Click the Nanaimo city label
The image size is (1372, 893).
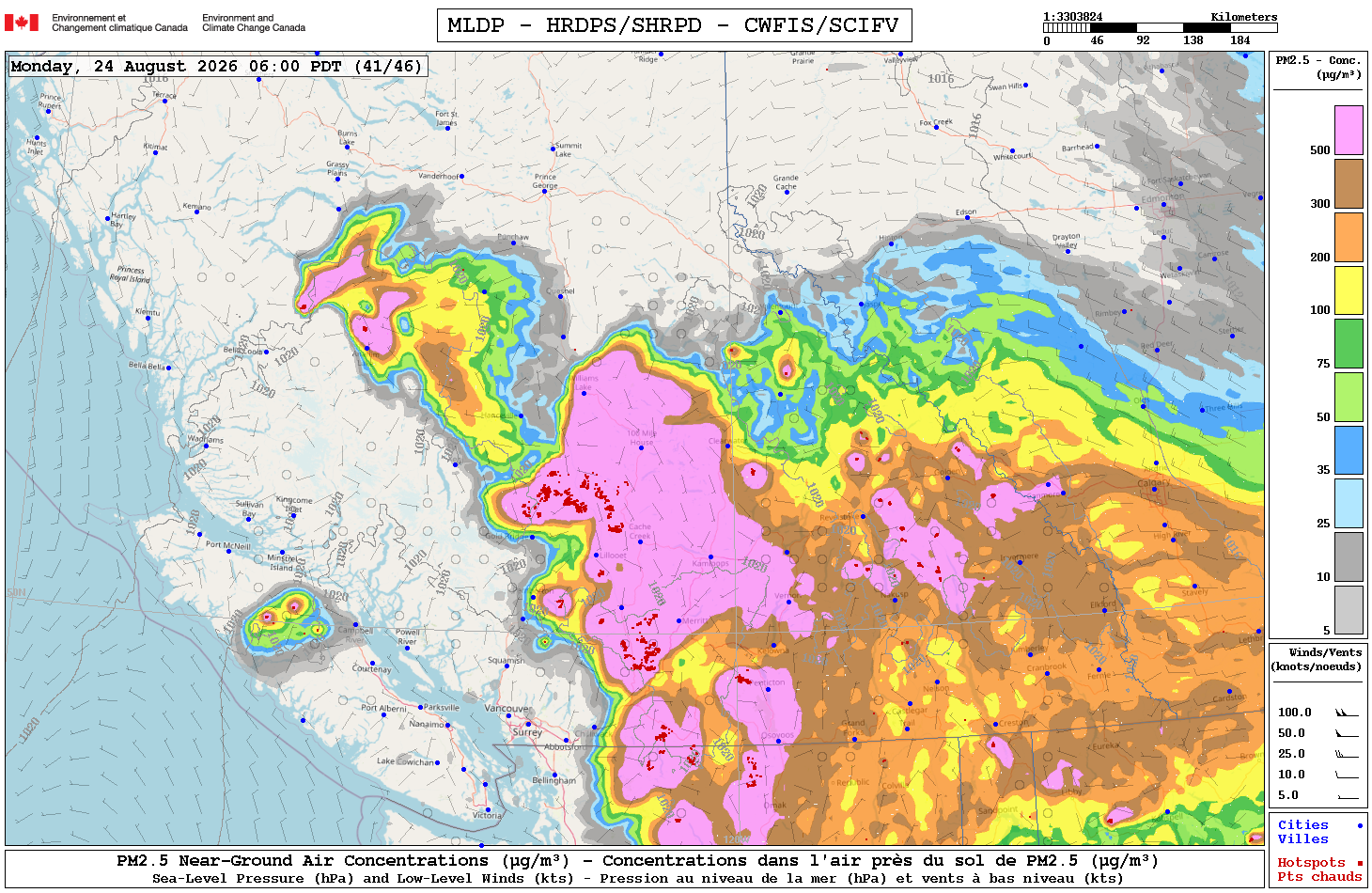tap(427, 724)
